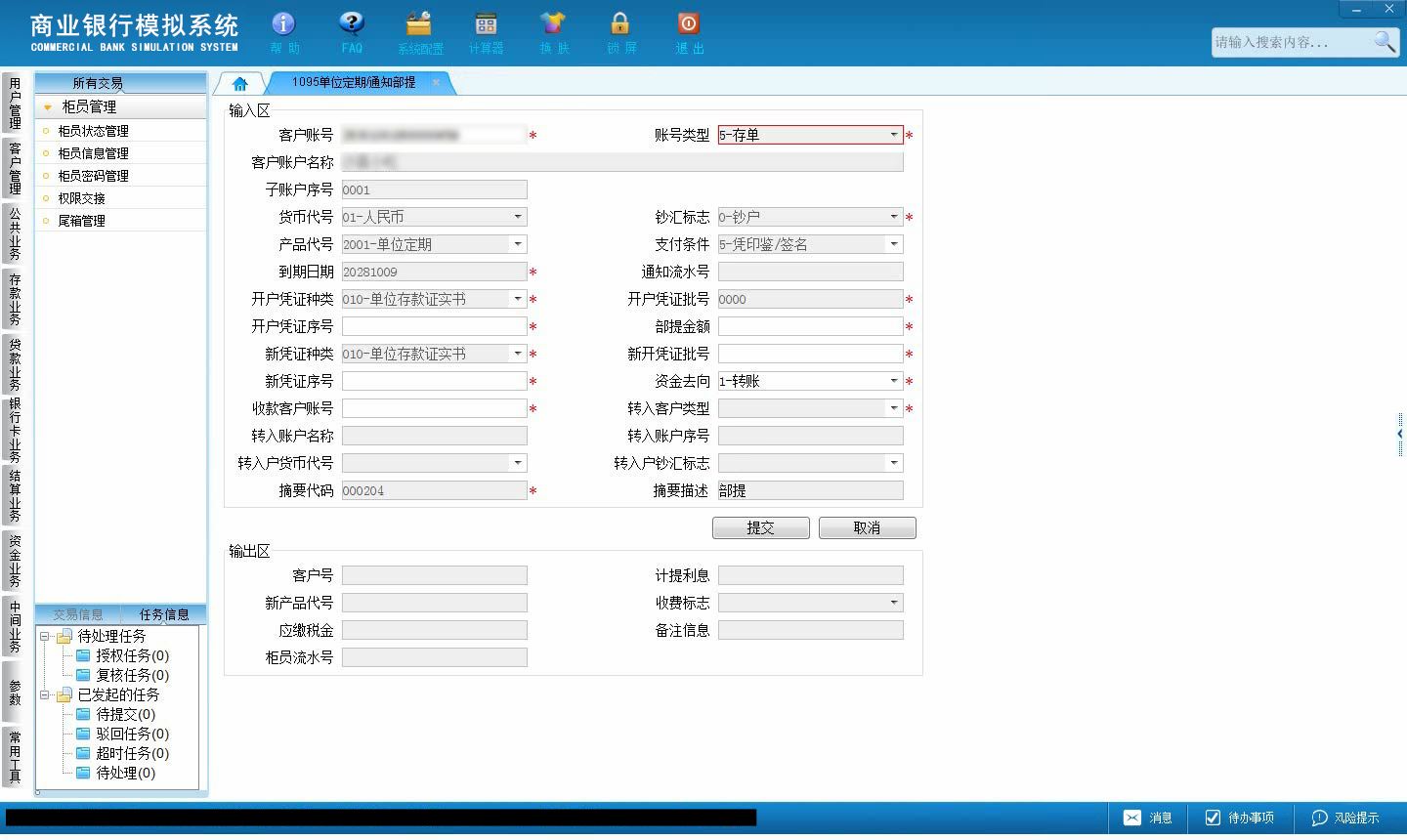Image resolution: width=1407 pixels, height=840 pixels.
Task: Lock the screen with 锁屏
Action: coord(620,32)
